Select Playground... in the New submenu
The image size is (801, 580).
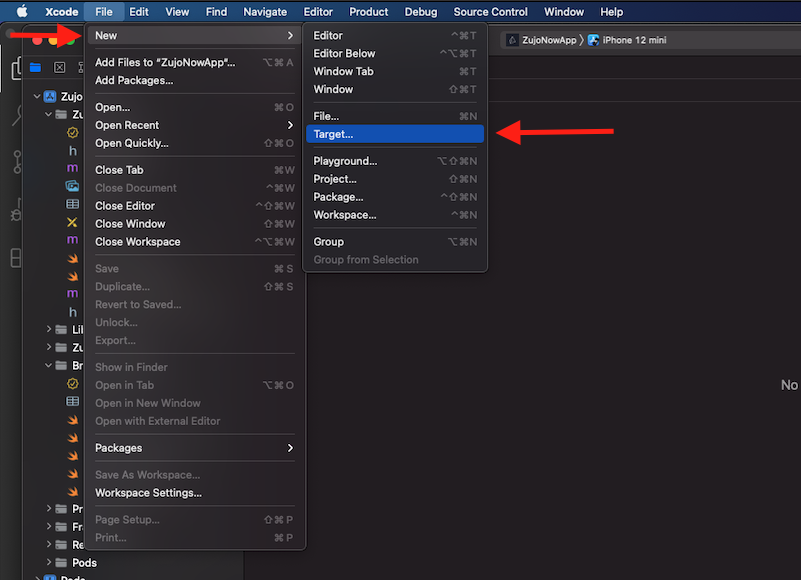point(345,161)
